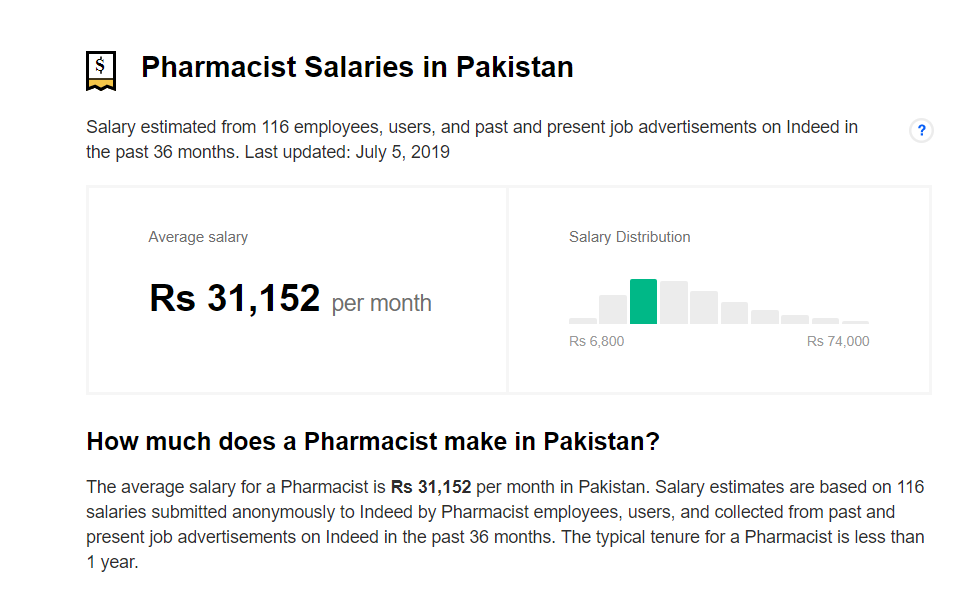Click the Salary Distribution label

coord(629,237)
